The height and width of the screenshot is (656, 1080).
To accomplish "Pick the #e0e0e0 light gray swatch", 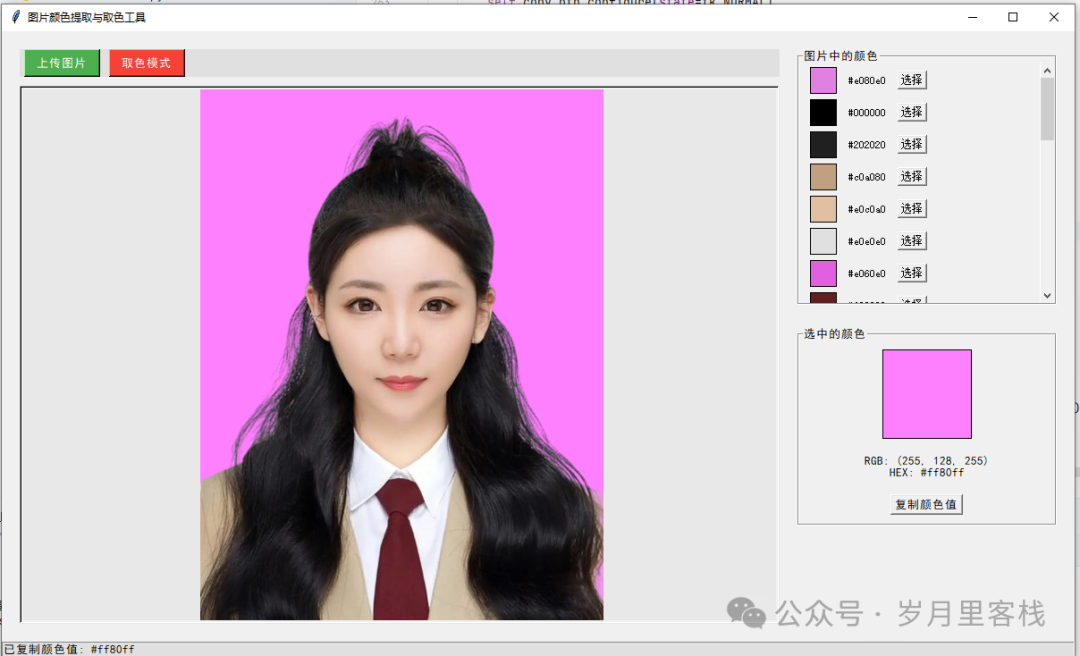I will [823, 240].
